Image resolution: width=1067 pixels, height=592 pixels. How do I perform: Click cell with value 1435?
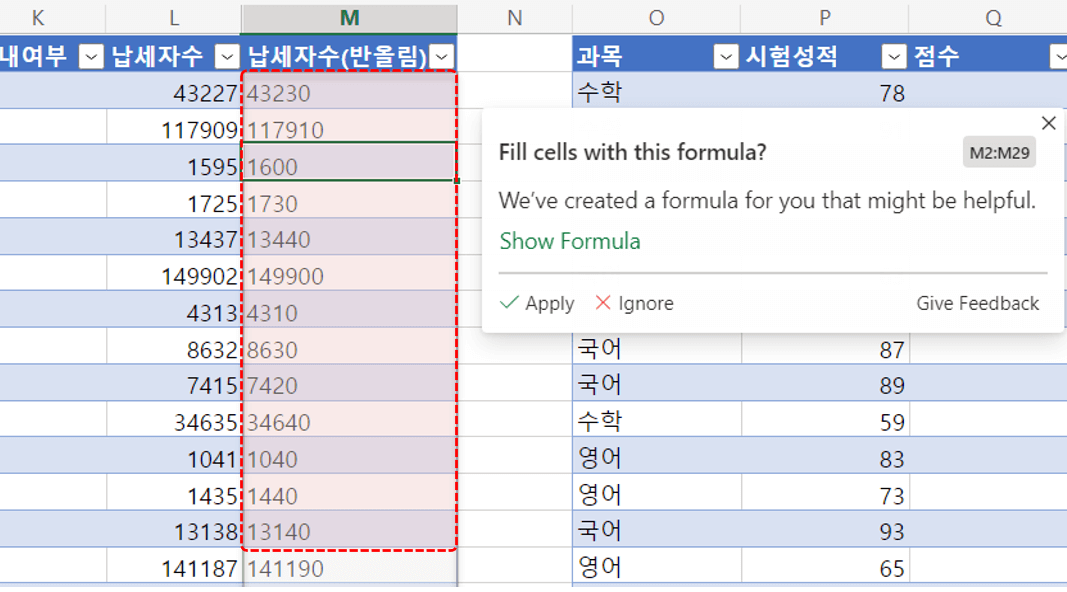coord(174,493)
